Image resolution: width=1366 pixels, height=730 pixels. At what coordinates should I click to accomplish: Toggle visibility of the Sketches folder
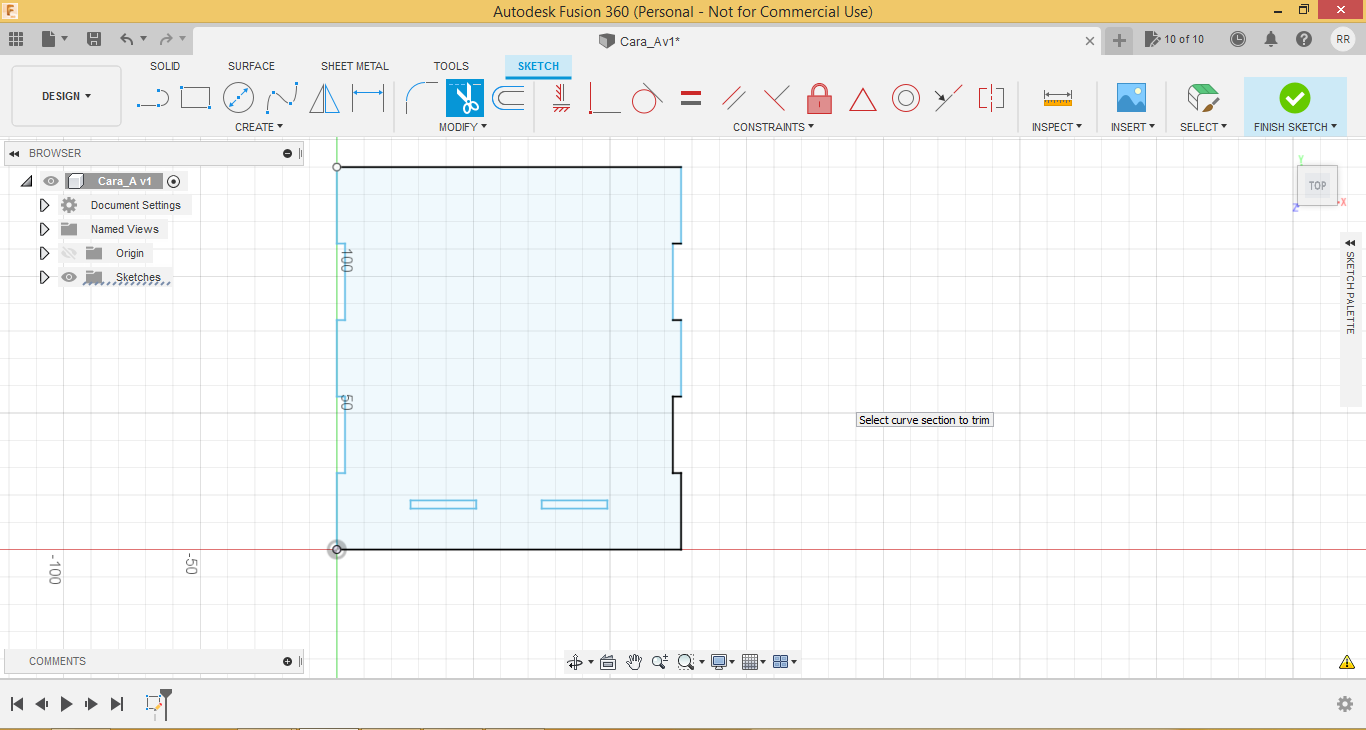click(68, 277)
